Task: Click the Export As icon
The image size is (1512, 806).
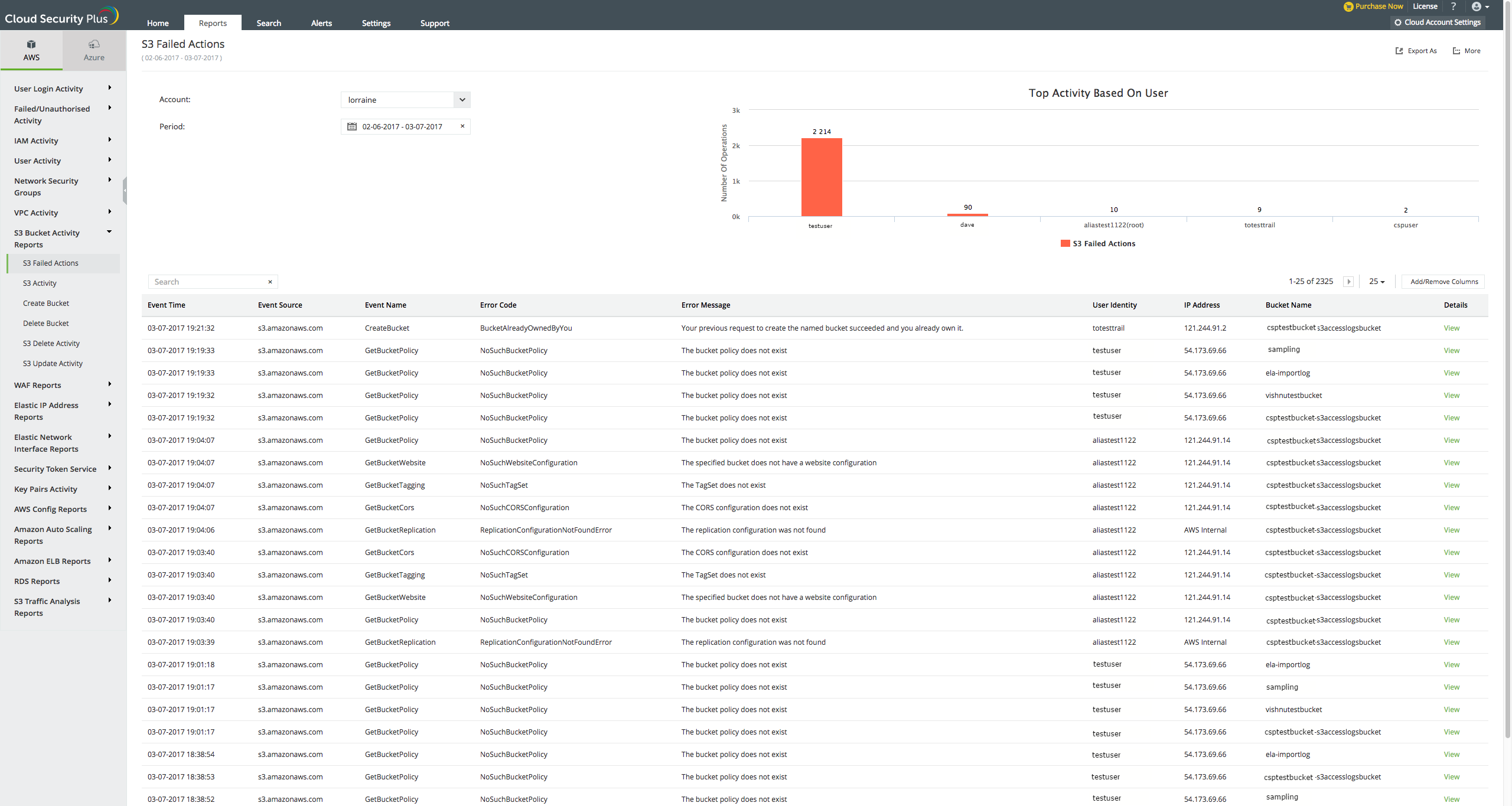Action: (1399, 51)
